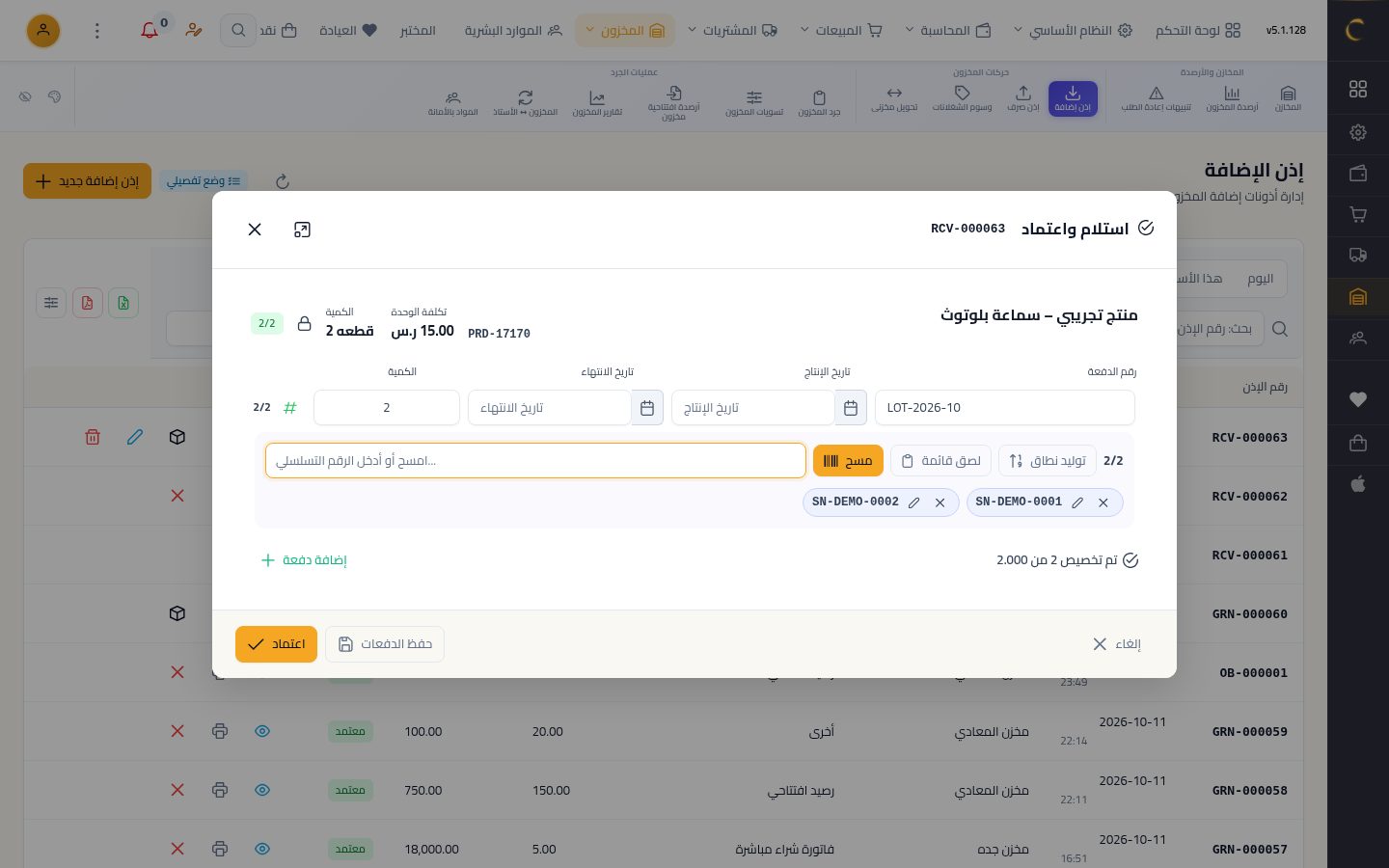The image size is (1389, 868).
Task: Click the add batch link إضافة دفعة
Action: [x=304, y=560]
